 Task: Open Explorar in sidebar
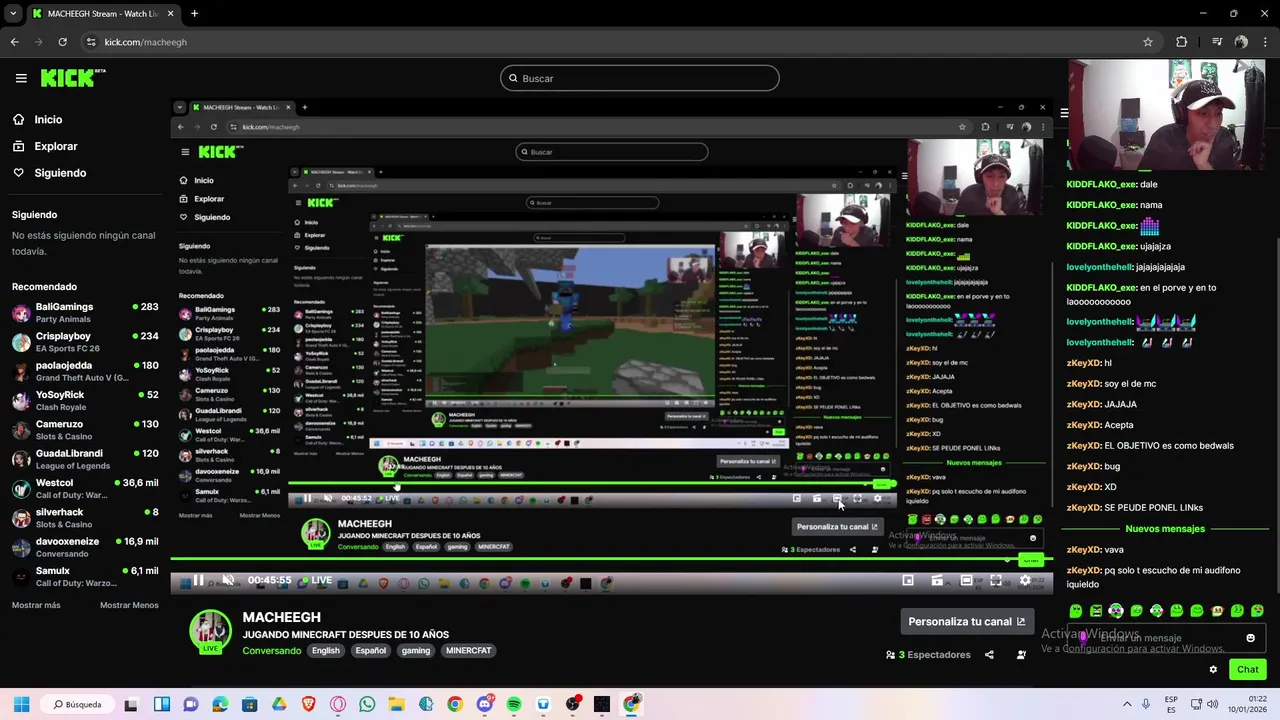45,146
